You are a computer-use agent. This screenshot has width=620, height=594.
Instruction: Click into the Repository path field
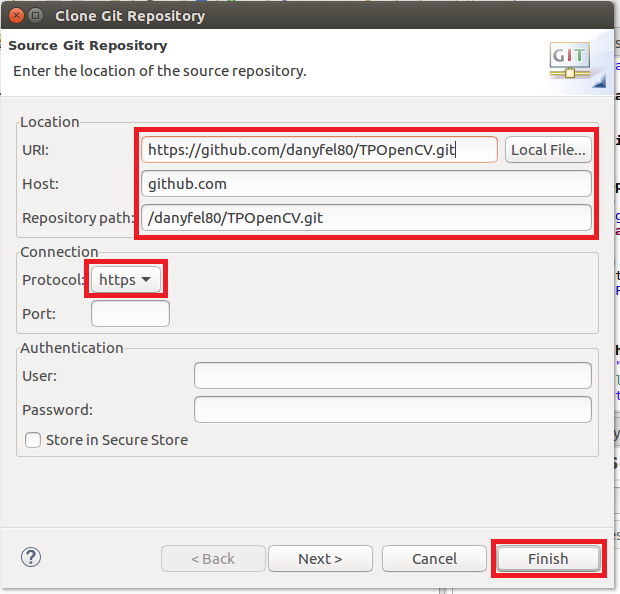pos(366,218)
